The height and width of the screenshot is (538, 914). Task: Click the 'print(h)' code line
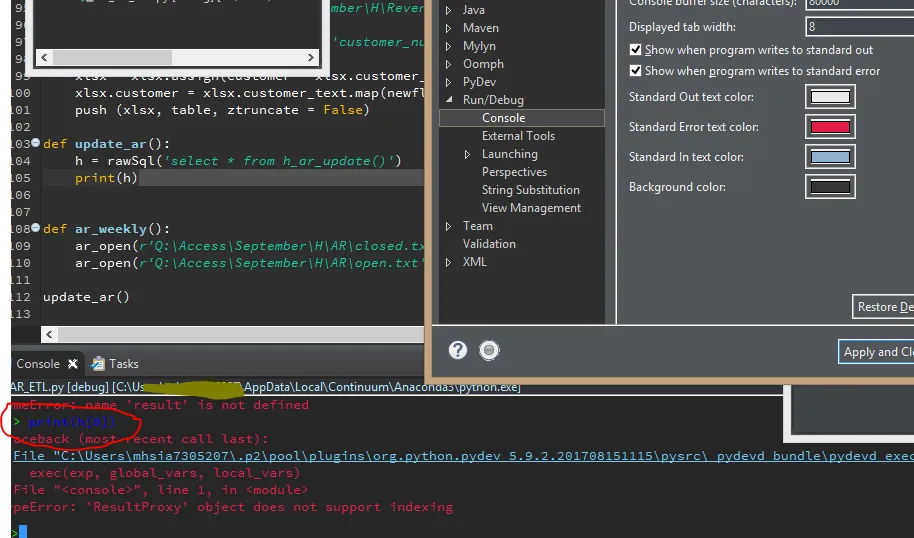click(x=106, y=178)
